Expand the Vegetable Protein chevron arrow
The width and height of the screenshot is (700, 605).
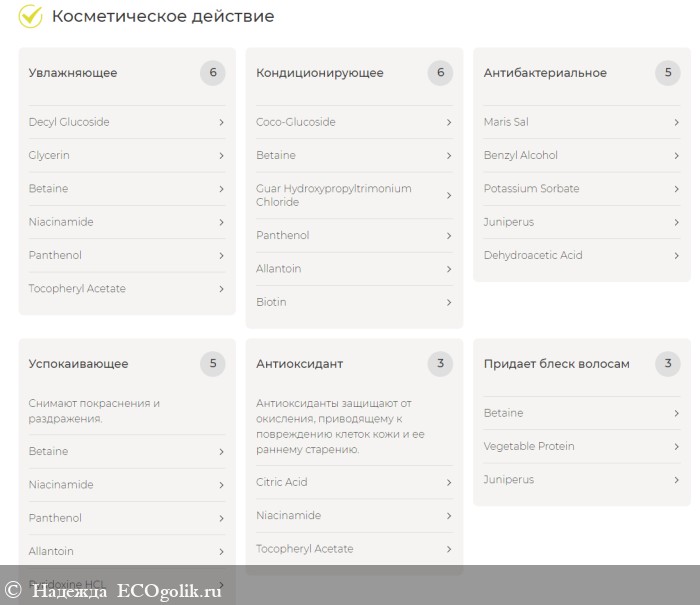[676, 446]
